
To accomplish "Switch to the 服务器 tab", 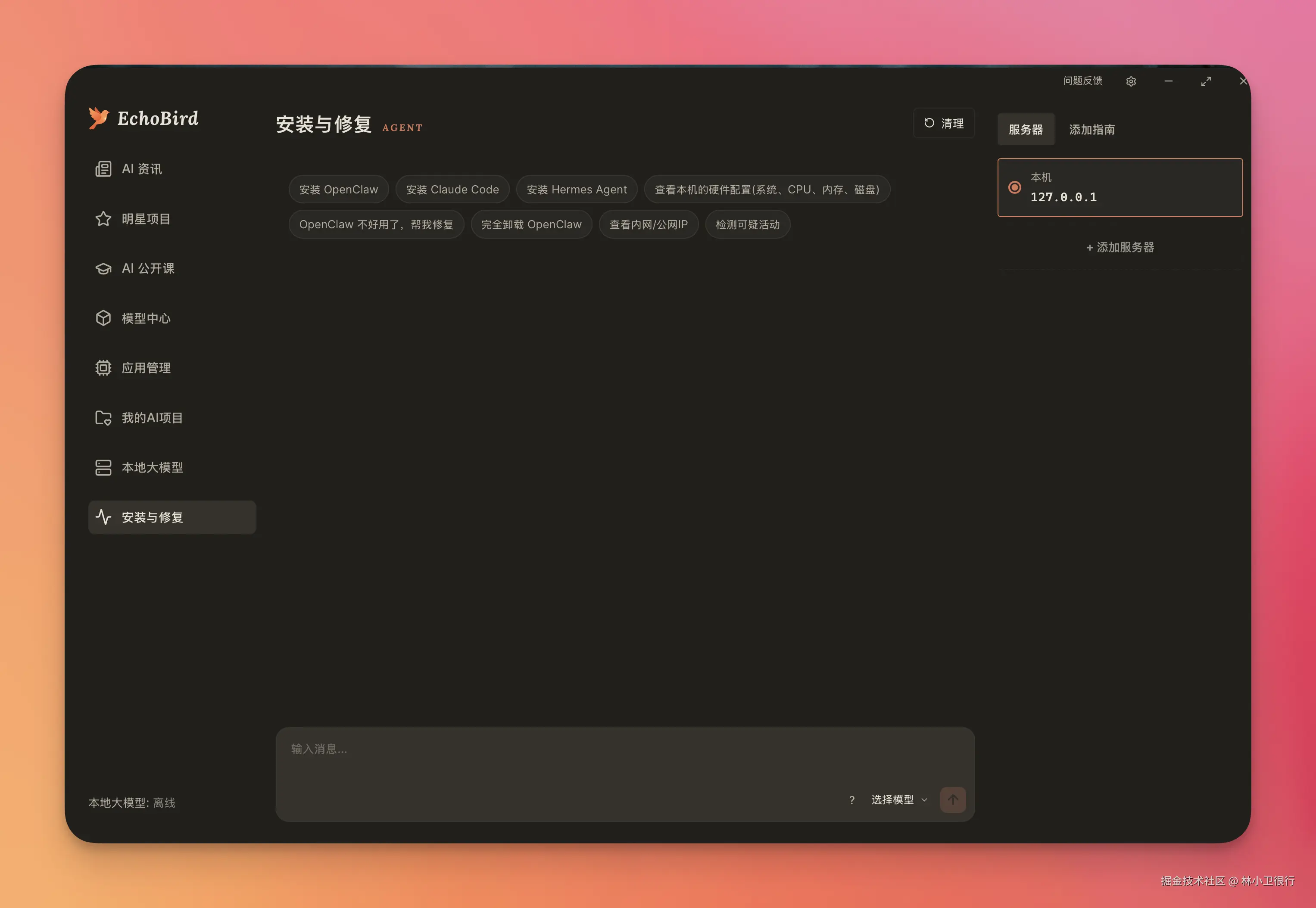I will [x=1026, y=129].
